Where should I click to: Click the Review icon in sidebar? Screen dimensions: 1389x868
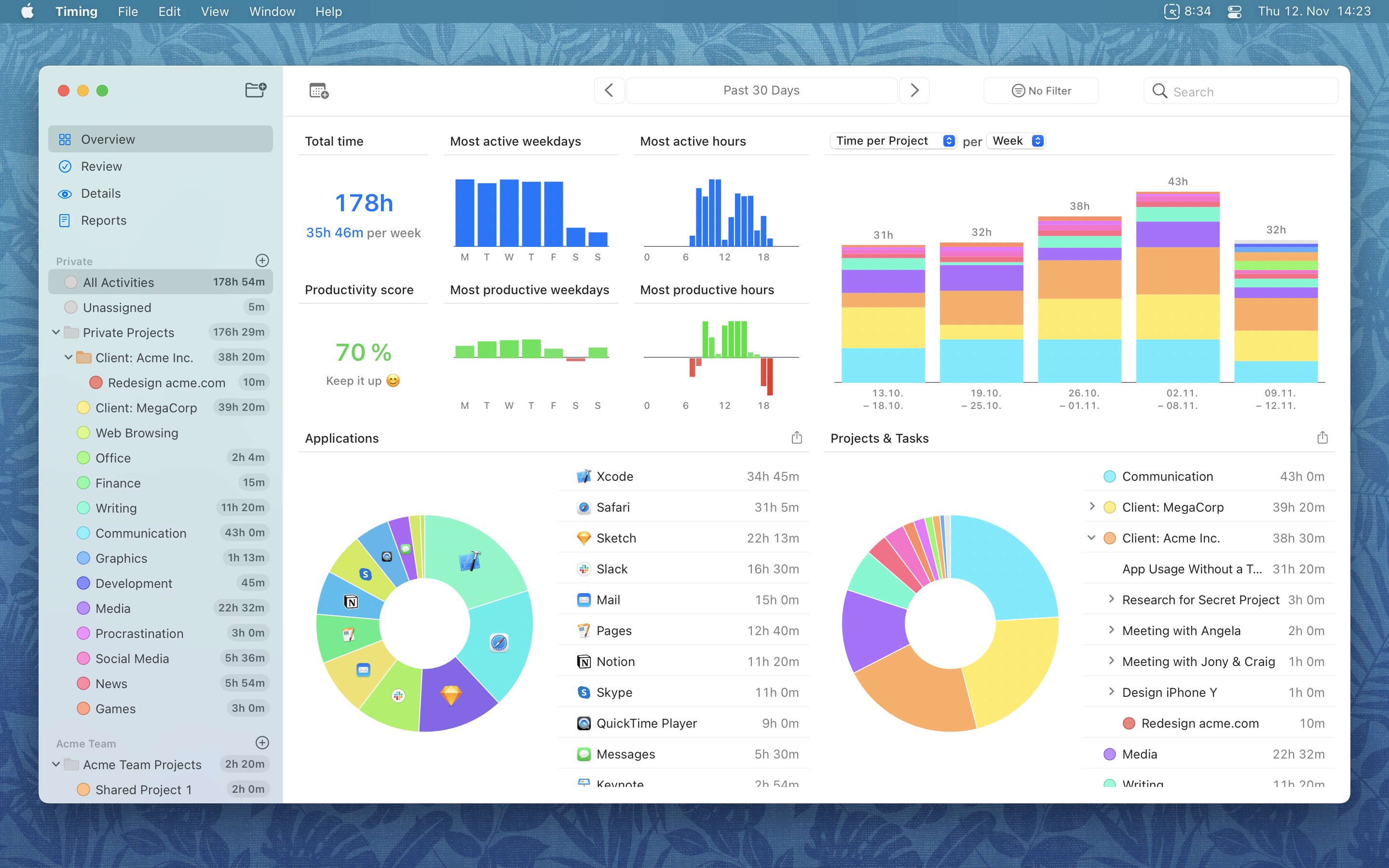click(x=65, y=166)
